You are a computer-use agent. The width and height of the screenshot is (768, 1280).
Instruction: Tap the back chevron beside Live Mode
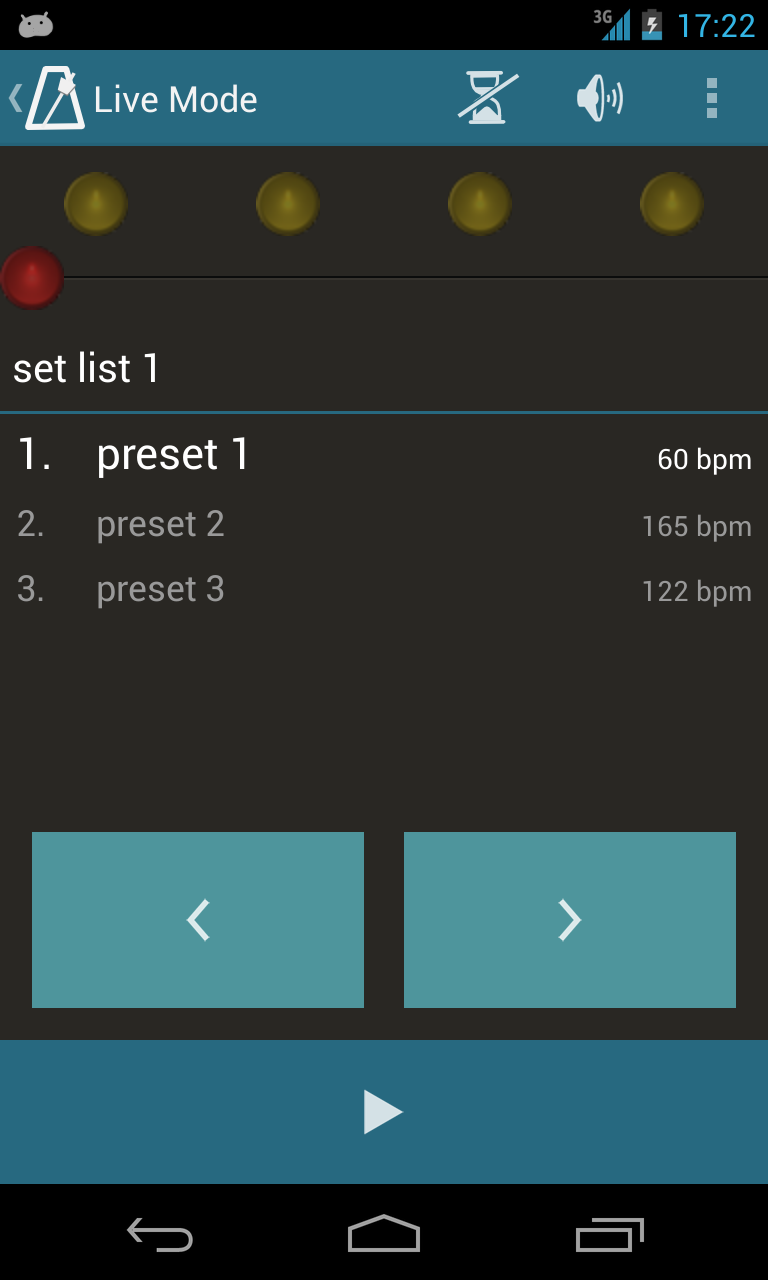point(15,98)
